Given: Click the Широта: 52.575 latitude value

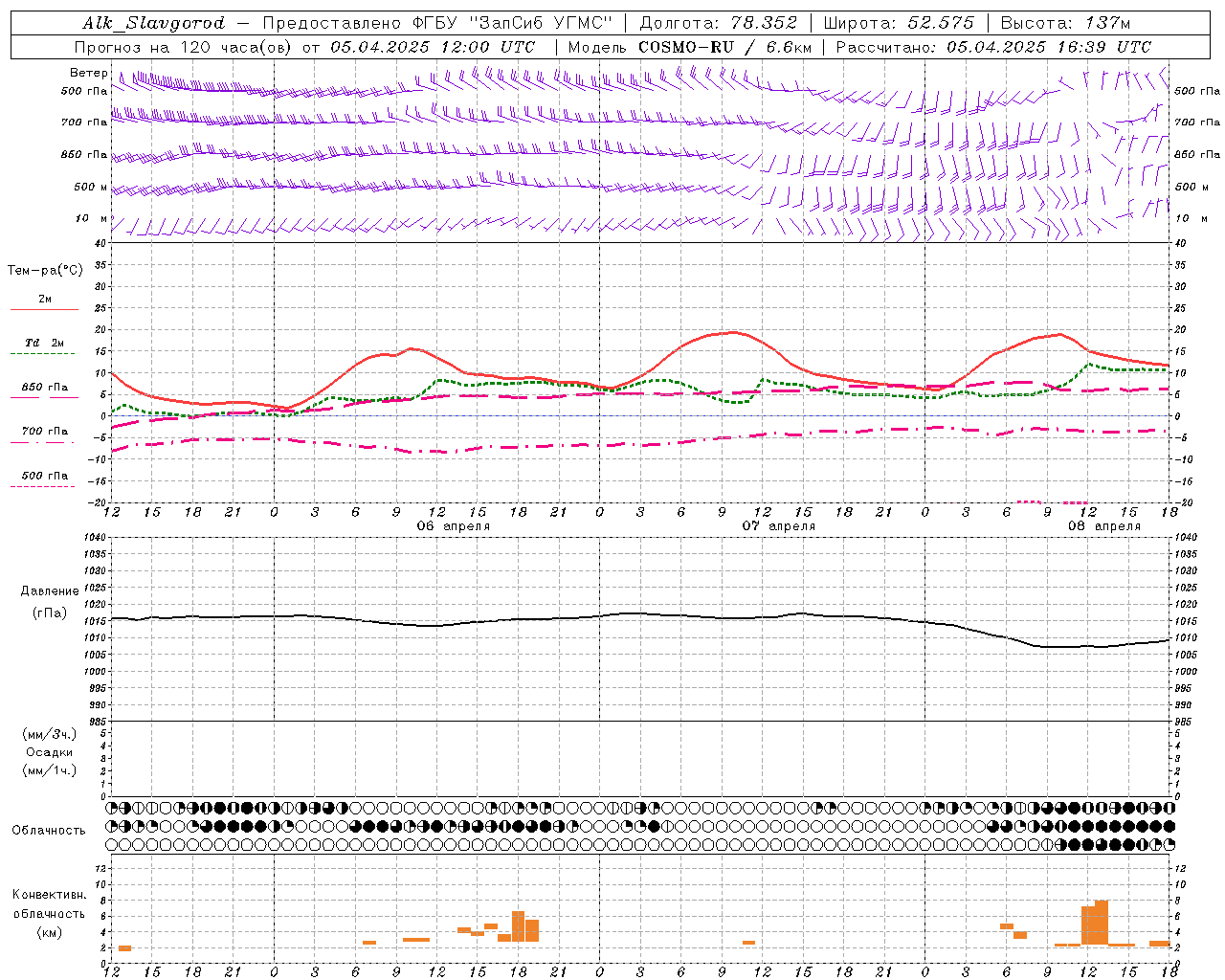Looking at the screenshot, I should point(899,23).
